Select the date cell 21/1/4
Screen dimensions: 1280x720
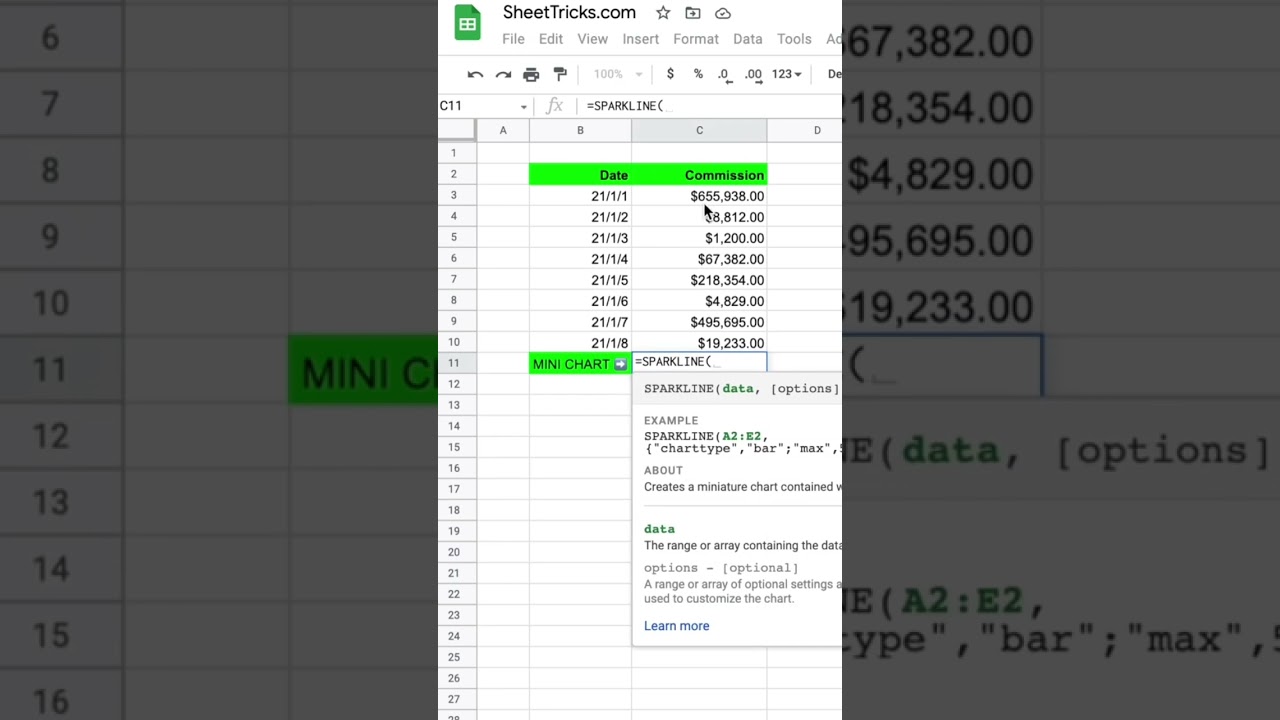click(580, 259)
